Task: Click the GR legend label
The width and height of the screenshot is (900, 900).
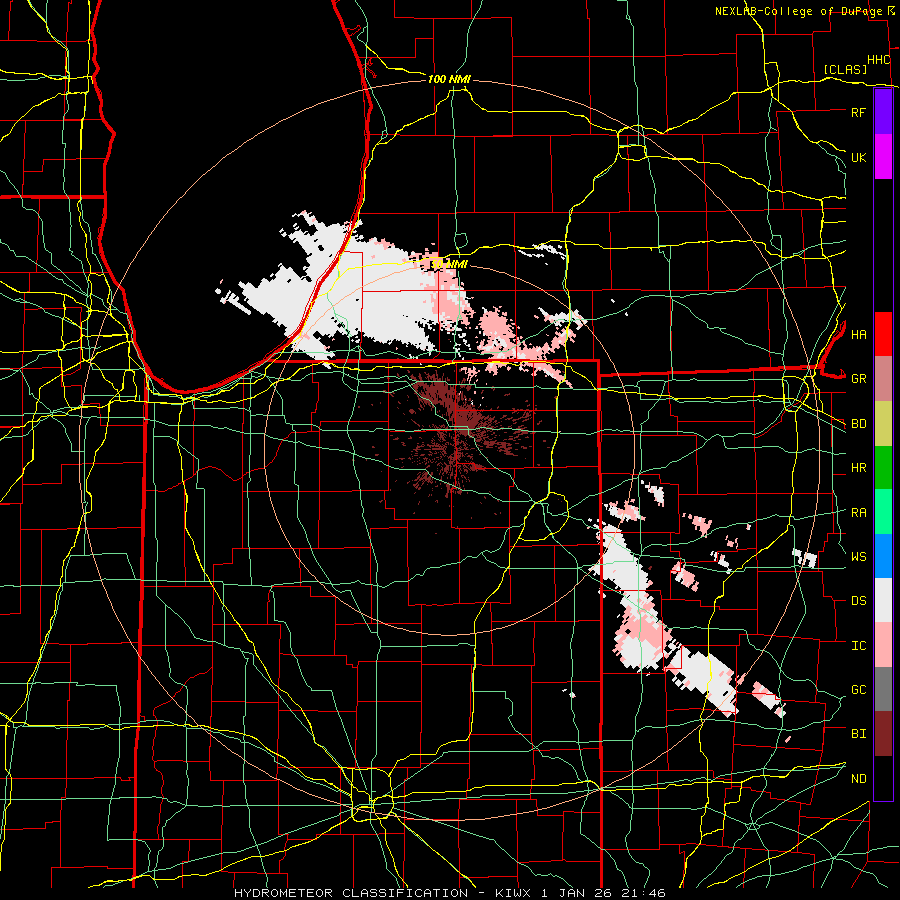Action: [x=858, y=379]
